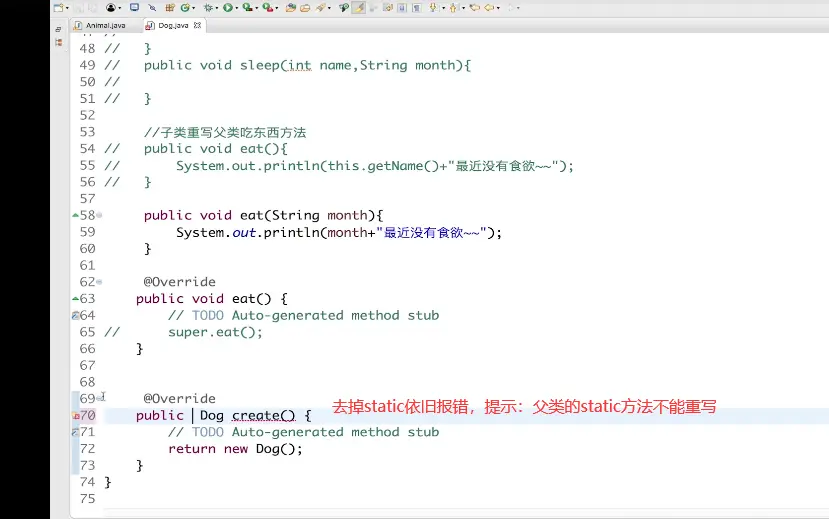The width and height of the screenshot is (829, 519).
Task: Open the Run button dropdown arrow
Action: (239, 7)
